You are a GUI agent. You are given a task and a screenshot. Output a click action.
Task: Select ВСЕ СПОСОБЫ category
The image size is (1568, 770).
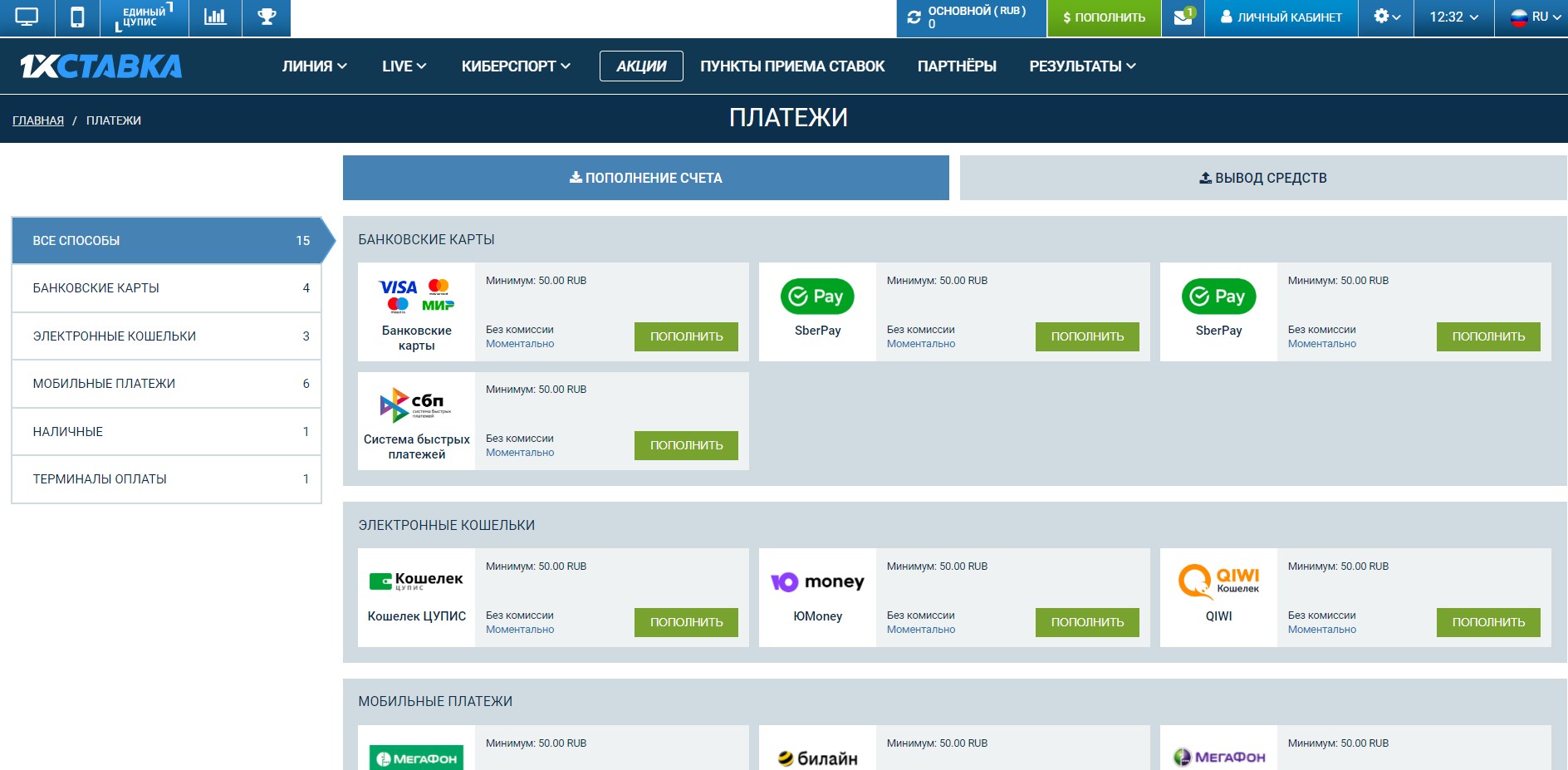[x=167, y=241]
